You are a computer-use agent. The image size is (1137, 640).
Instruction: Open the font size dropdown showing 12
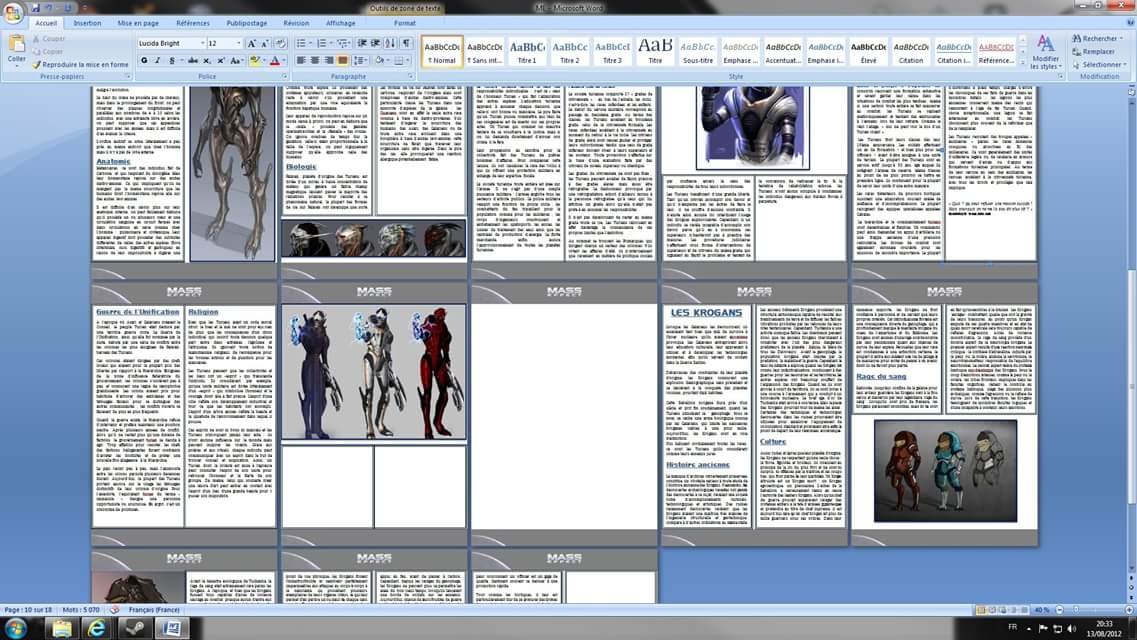[239, 43]
